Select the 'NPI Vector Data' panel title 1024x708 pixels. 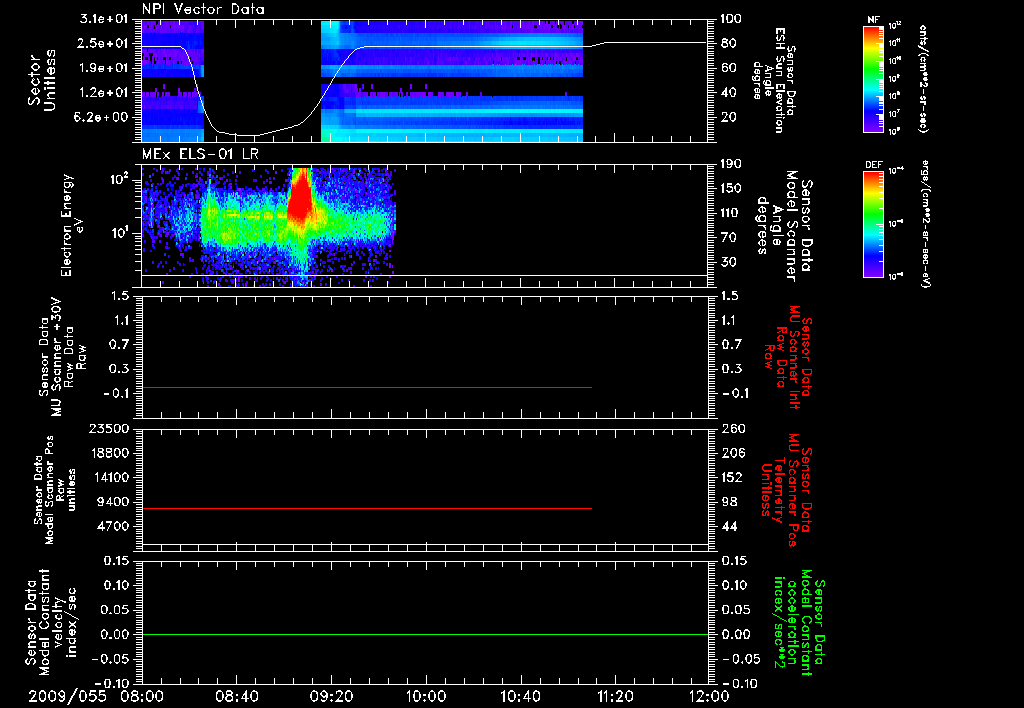(x=203, y=9)
